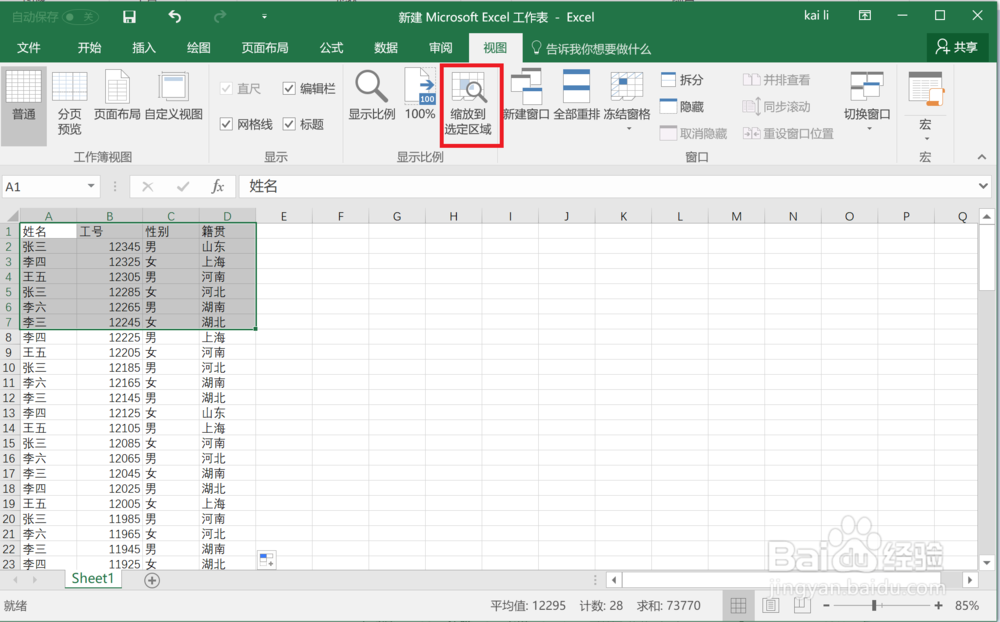
Task: Click the 共享 share button
Action: [x=957, y=47]
